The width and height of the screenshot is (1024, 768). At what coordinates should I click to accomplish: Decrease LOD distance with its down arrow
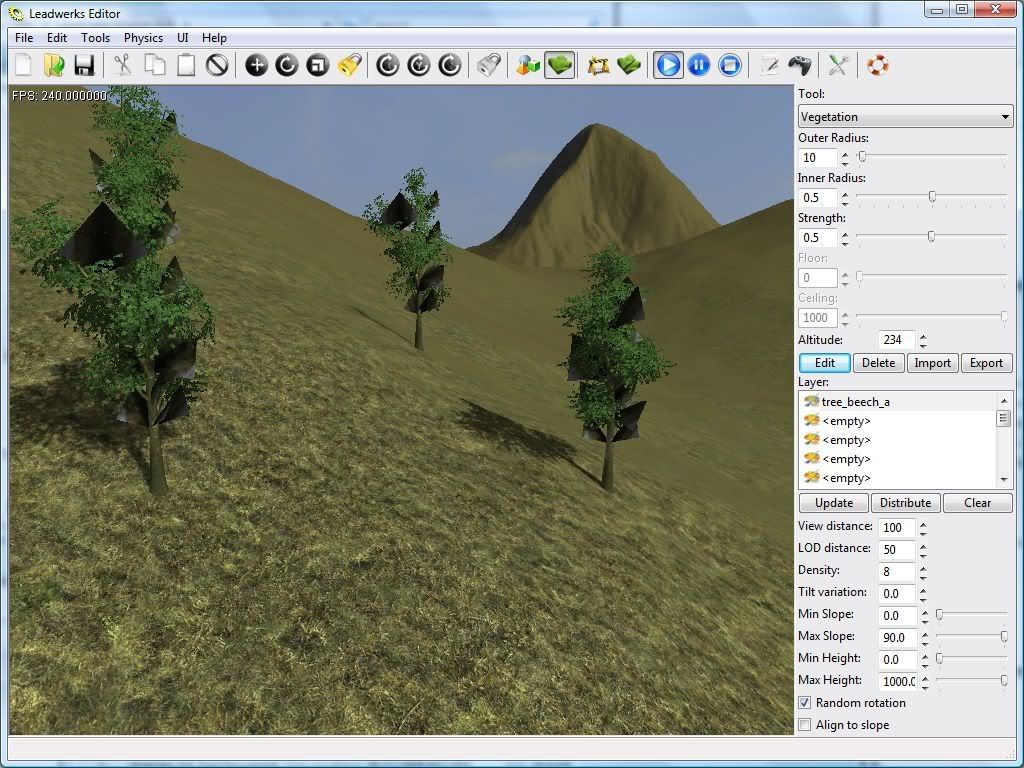tap(923, 554)
